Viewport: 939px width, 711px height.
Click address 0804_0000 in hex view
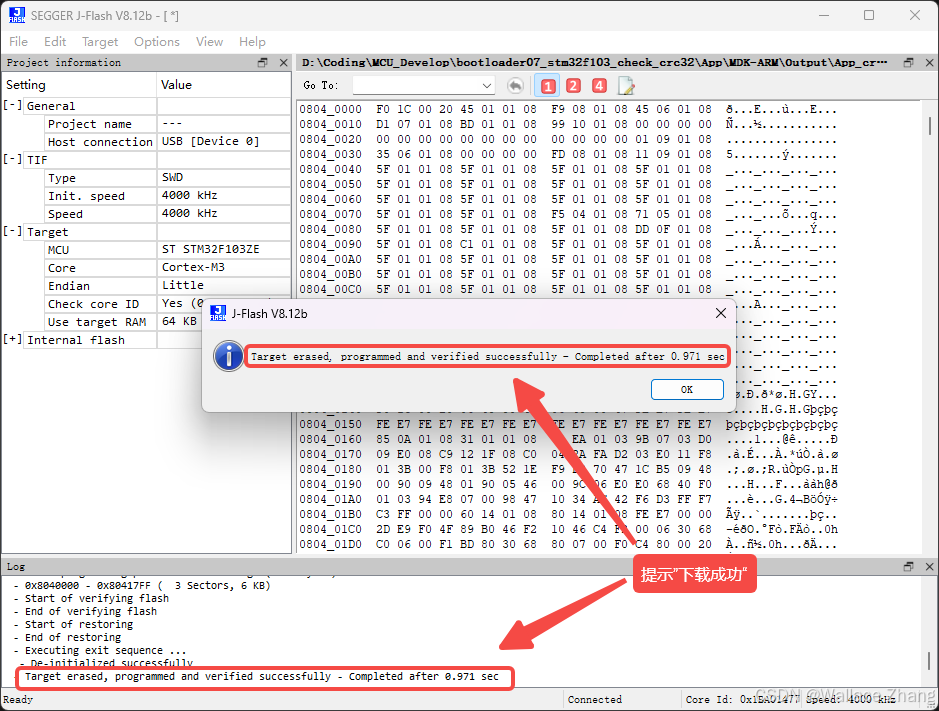[331, 109]
